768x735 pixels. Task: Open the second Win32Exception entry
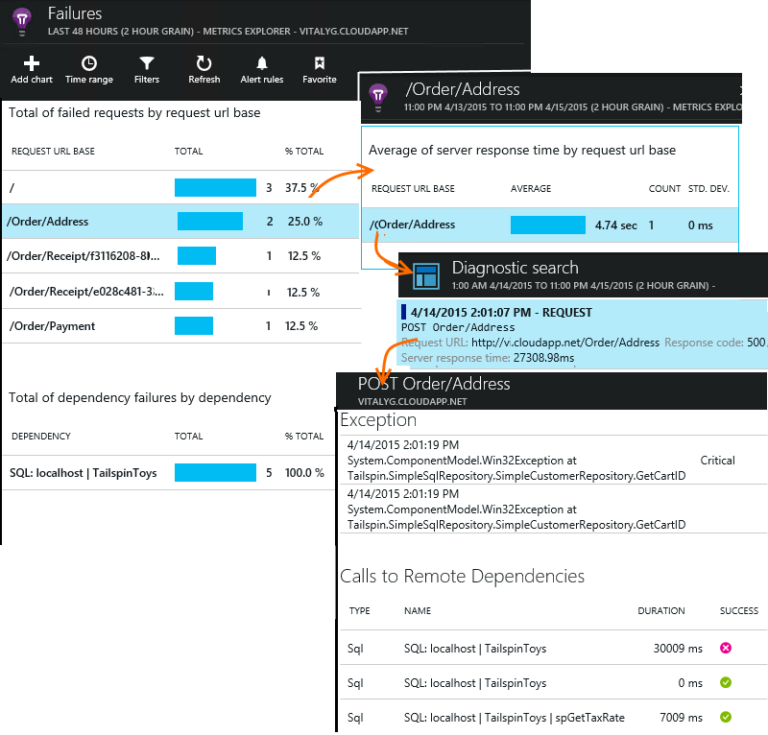click(x=553, y=509)
